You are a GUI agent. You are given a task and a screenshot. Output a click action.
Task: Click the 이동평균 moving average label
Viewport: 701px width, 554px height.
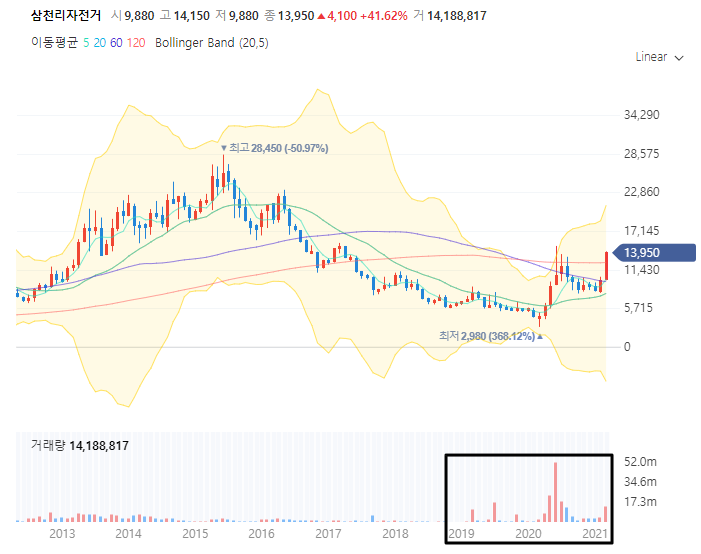54,42
